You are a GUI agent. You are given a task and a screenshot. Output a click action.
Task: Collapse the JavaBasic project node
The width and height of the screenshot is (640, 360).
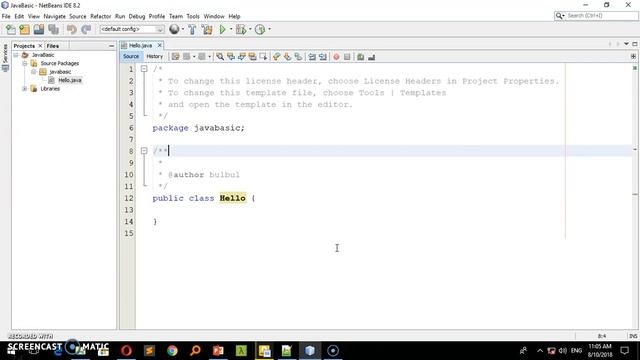(16, 55)
